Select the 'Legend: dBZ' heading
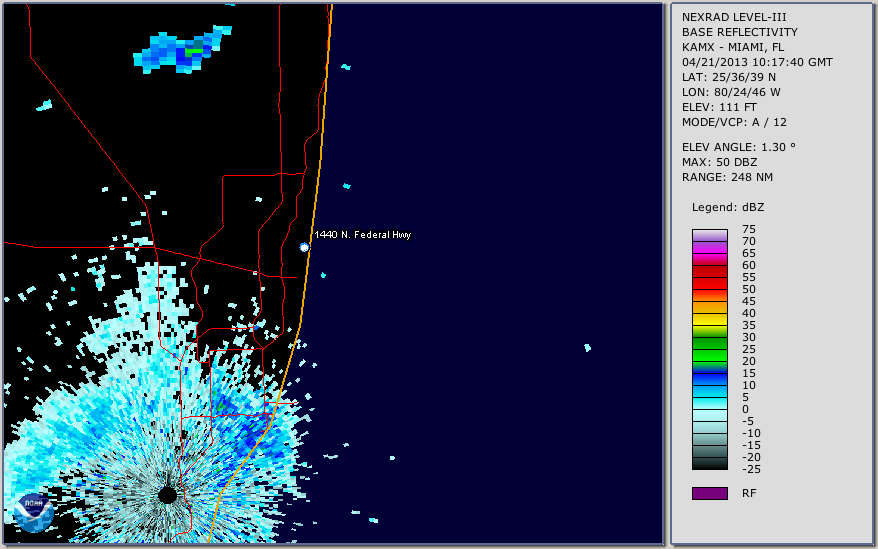Image resolution: width=878 pixels, height=549 pixels. [728, 207]
